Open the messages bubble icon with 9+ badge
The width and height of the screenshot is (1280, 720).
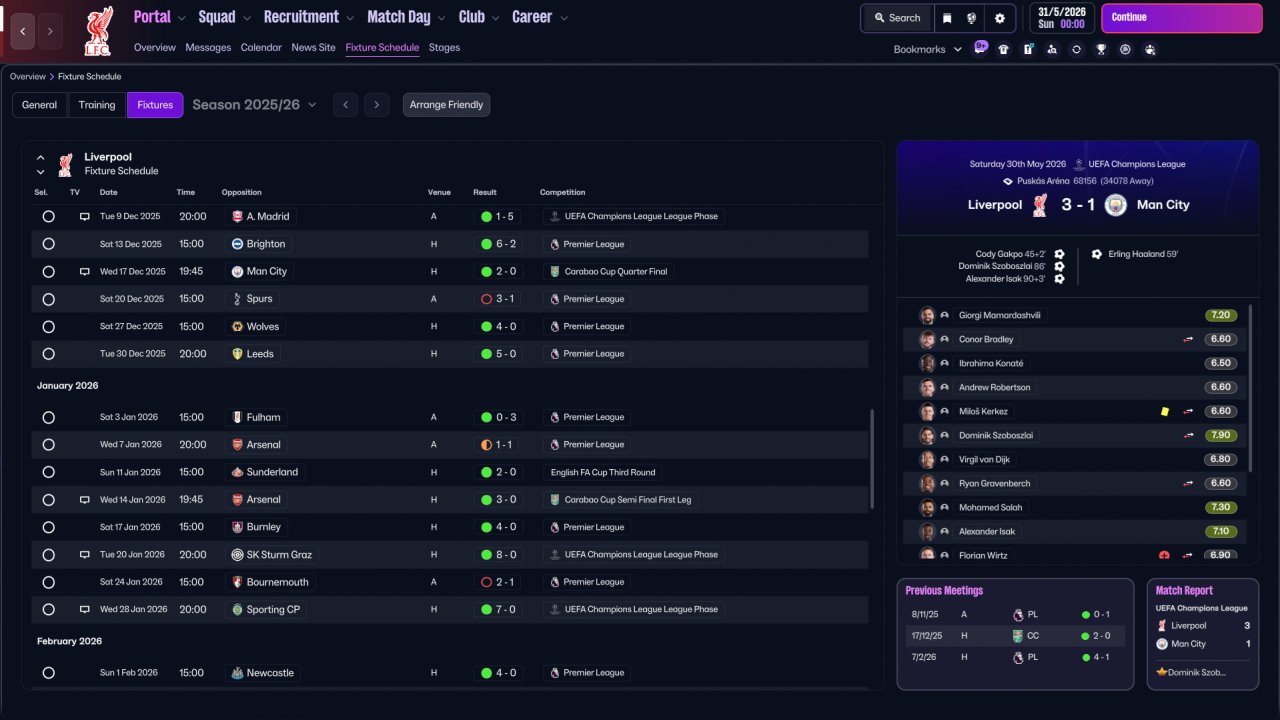[980, 47]
